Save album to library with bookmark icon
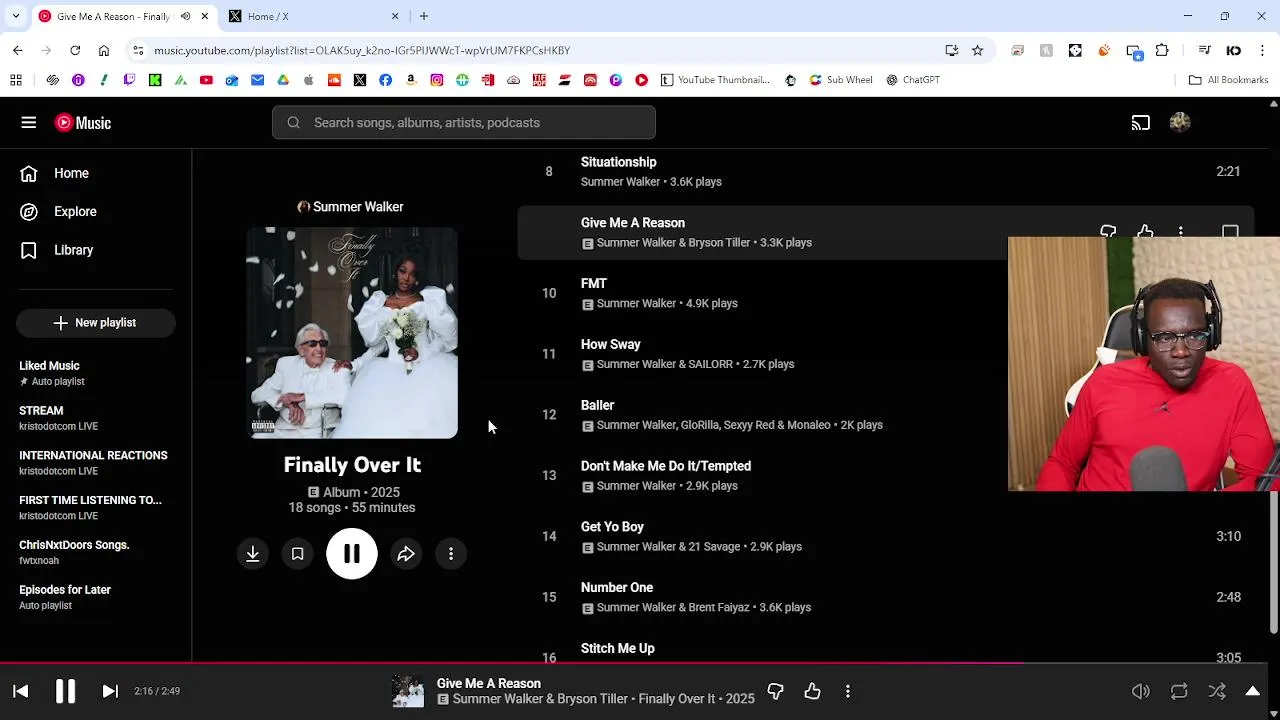Image resolution: width=1280 pixels, height=720 pixels. pos(297,554)
